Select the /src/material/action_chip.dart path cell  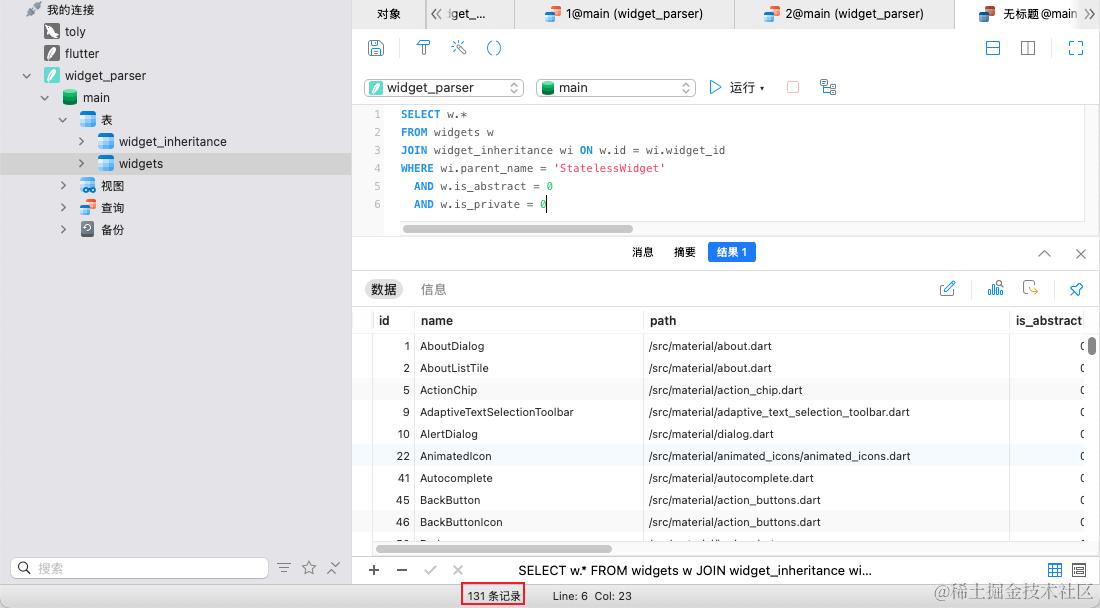[826, 390]
